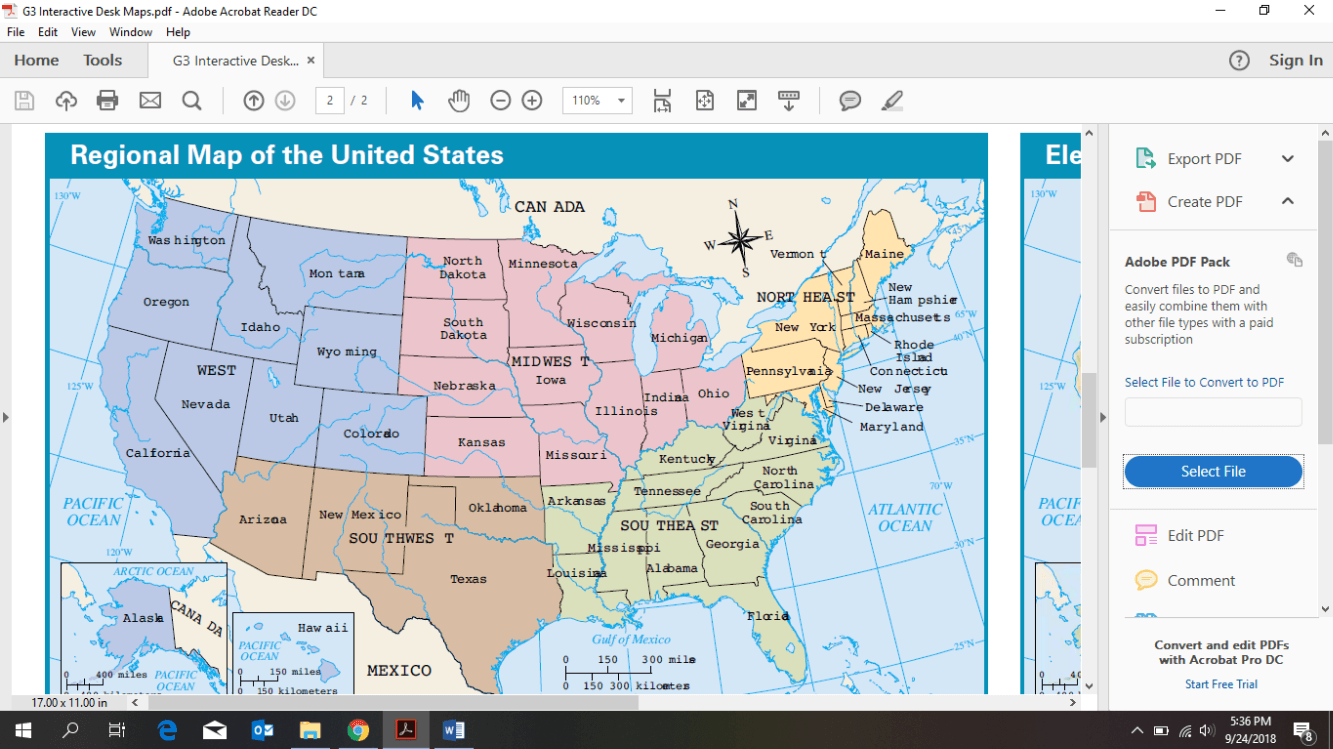Open the Find text magnifier
1333x749 pixels.
pos(191,100)
